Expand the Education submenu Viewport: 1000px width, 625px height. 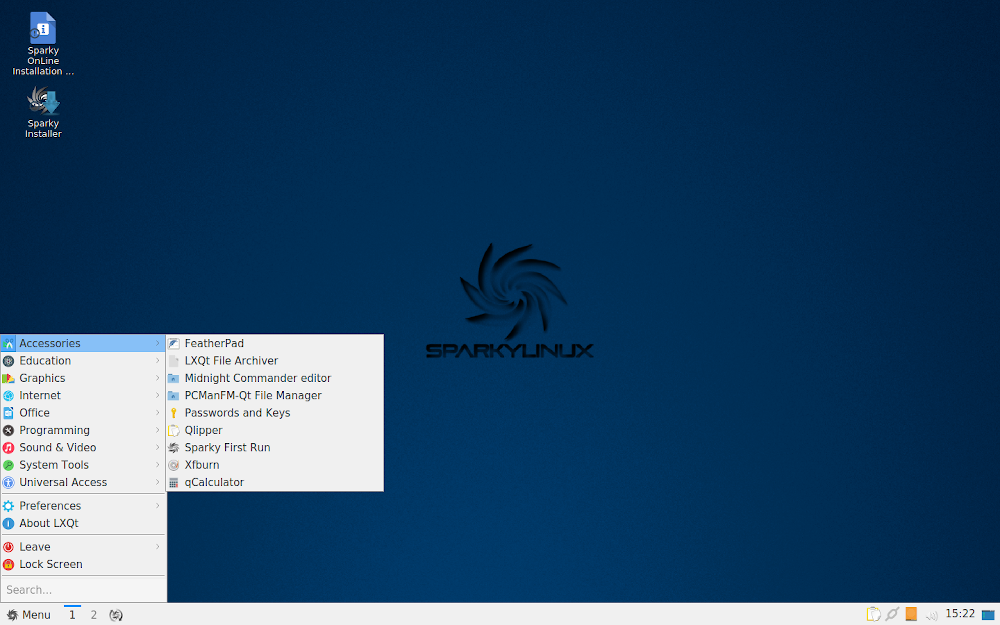pos(83,360)
